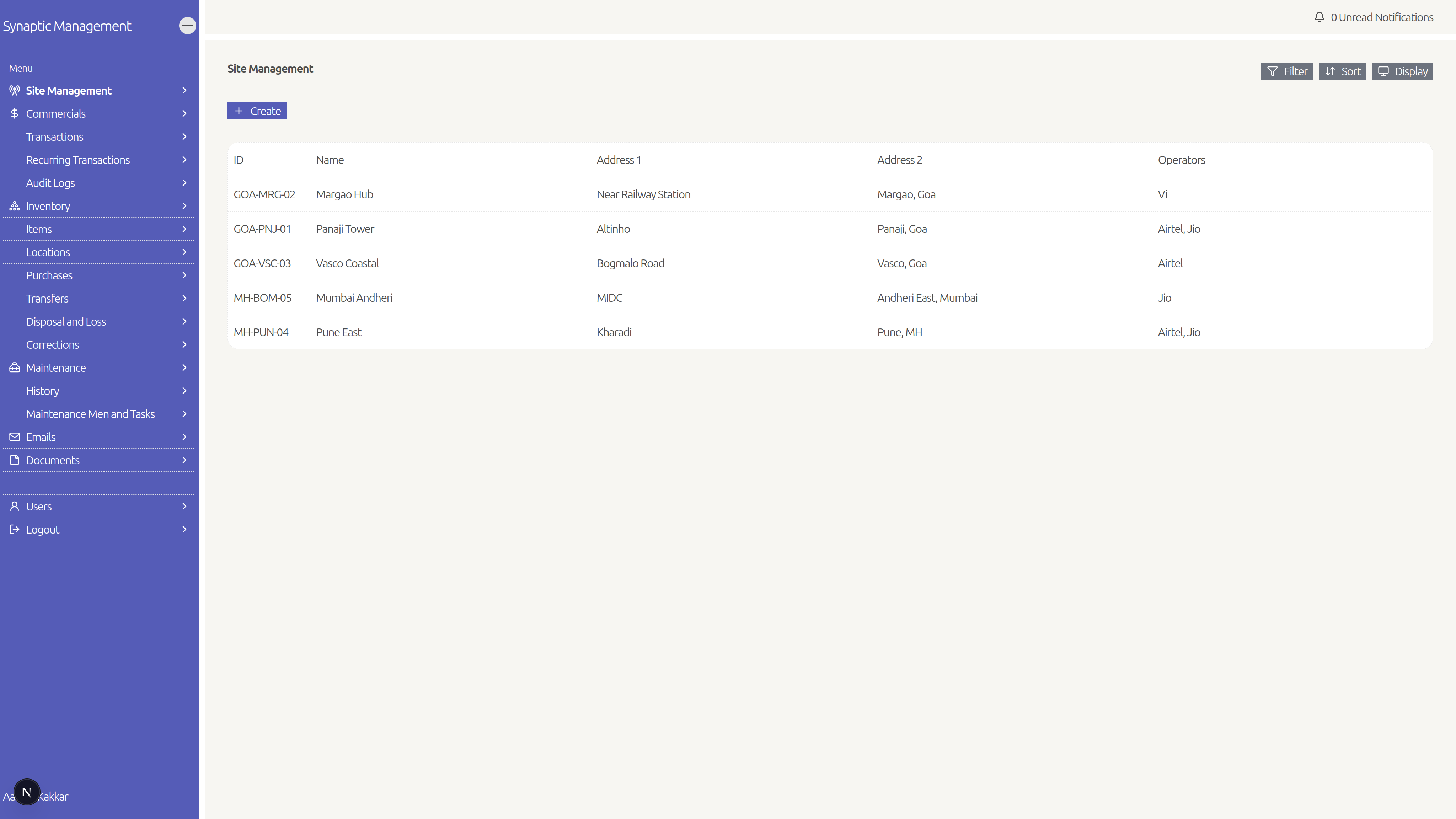Expand the Emails chevron
The height and width of the screenshot is (819, 1456).
pos(184,438)
